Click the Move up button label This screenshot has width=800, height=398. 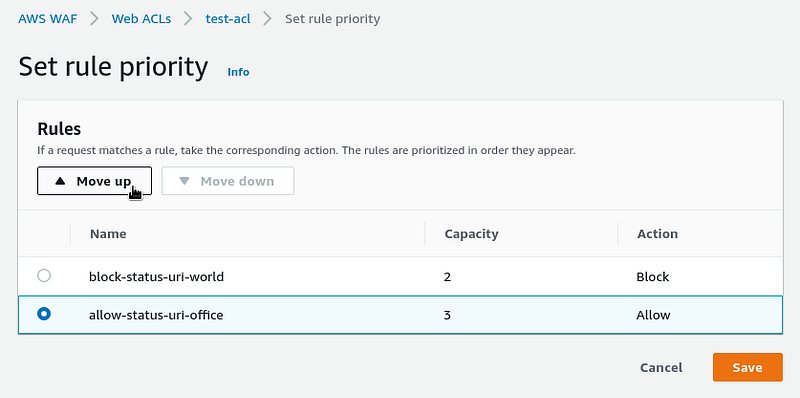pos(104,181)
